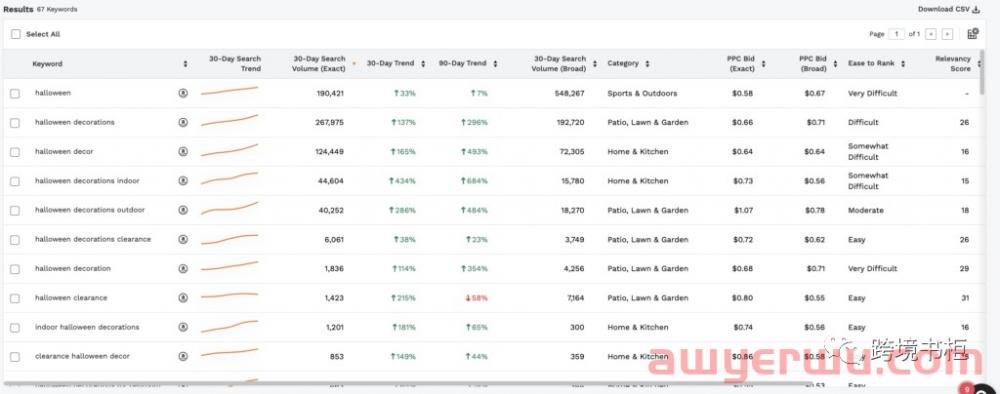Check the indoor halloween decorations row
Viewport: 1000px width, 394px height.
click(15, 328)
